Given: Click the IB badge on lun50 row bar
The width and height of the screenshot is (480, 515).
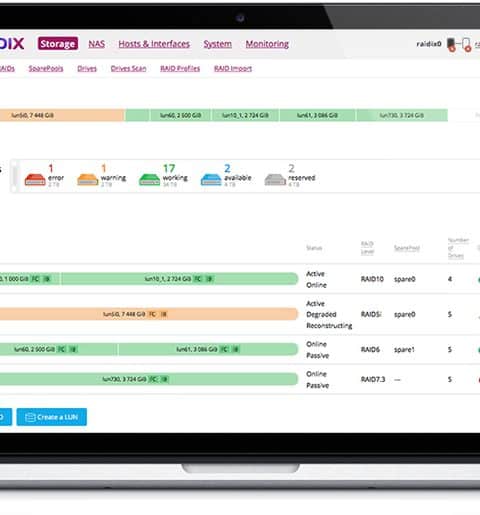Looking at the screenshot, I should point(164,314).
